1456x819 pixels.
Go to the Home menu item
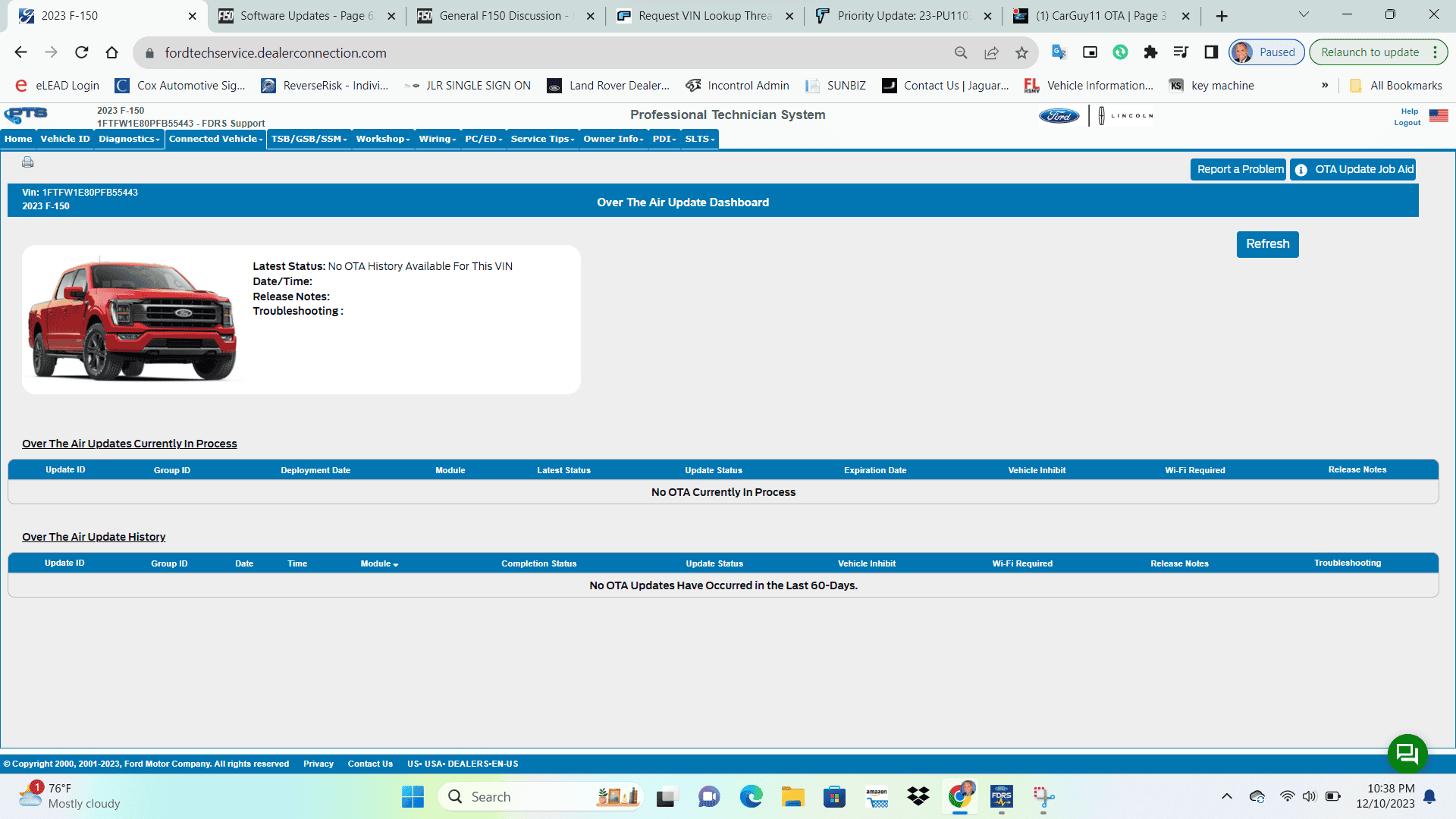[18, 139]
